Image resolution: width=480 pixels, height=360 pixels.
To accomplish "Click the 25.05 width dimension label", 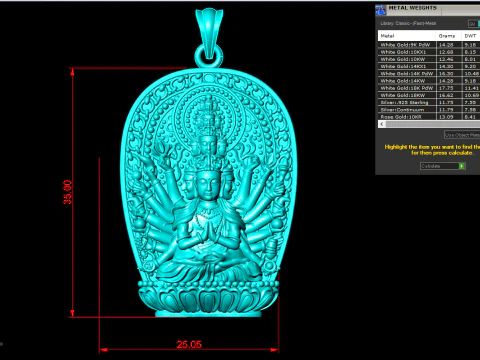I will coord(189,344).
